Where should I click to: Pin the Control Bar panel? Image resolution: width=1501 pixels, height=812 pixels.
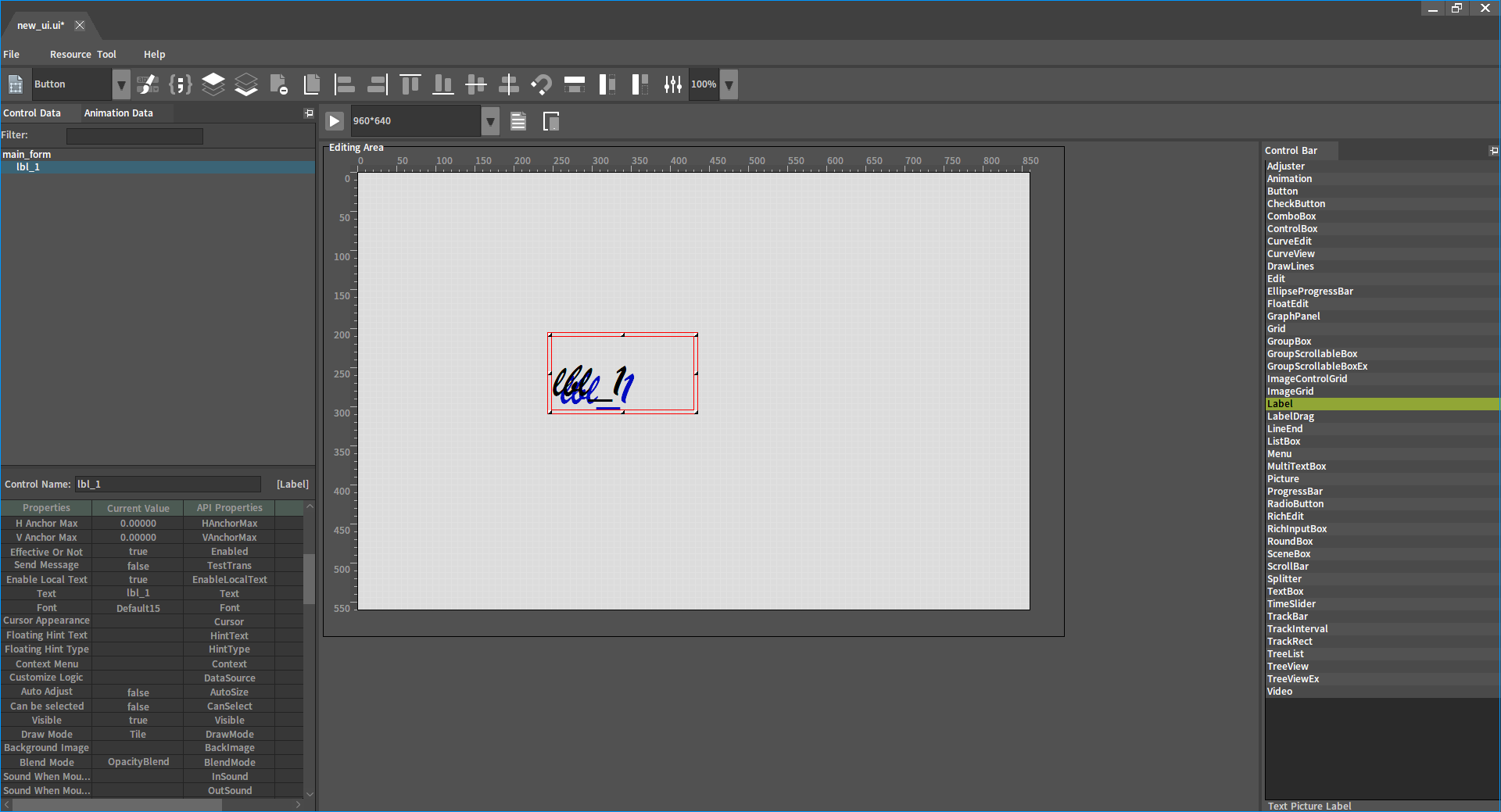pos(1494,151)
